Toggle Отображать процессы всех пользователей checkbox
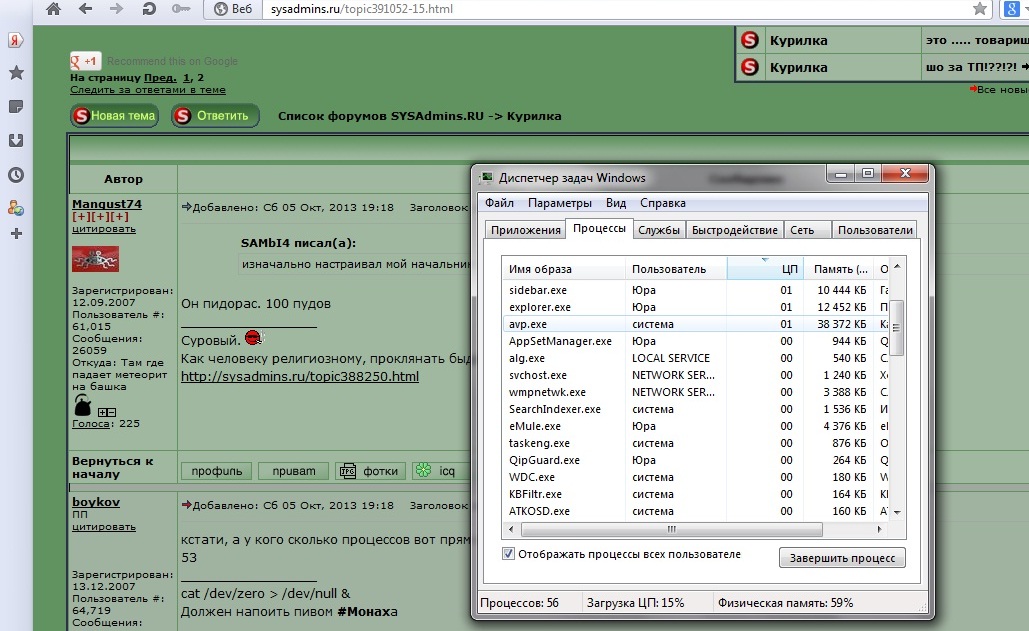The height and width of the screenshot is (631, 1029). click(508, 554)
